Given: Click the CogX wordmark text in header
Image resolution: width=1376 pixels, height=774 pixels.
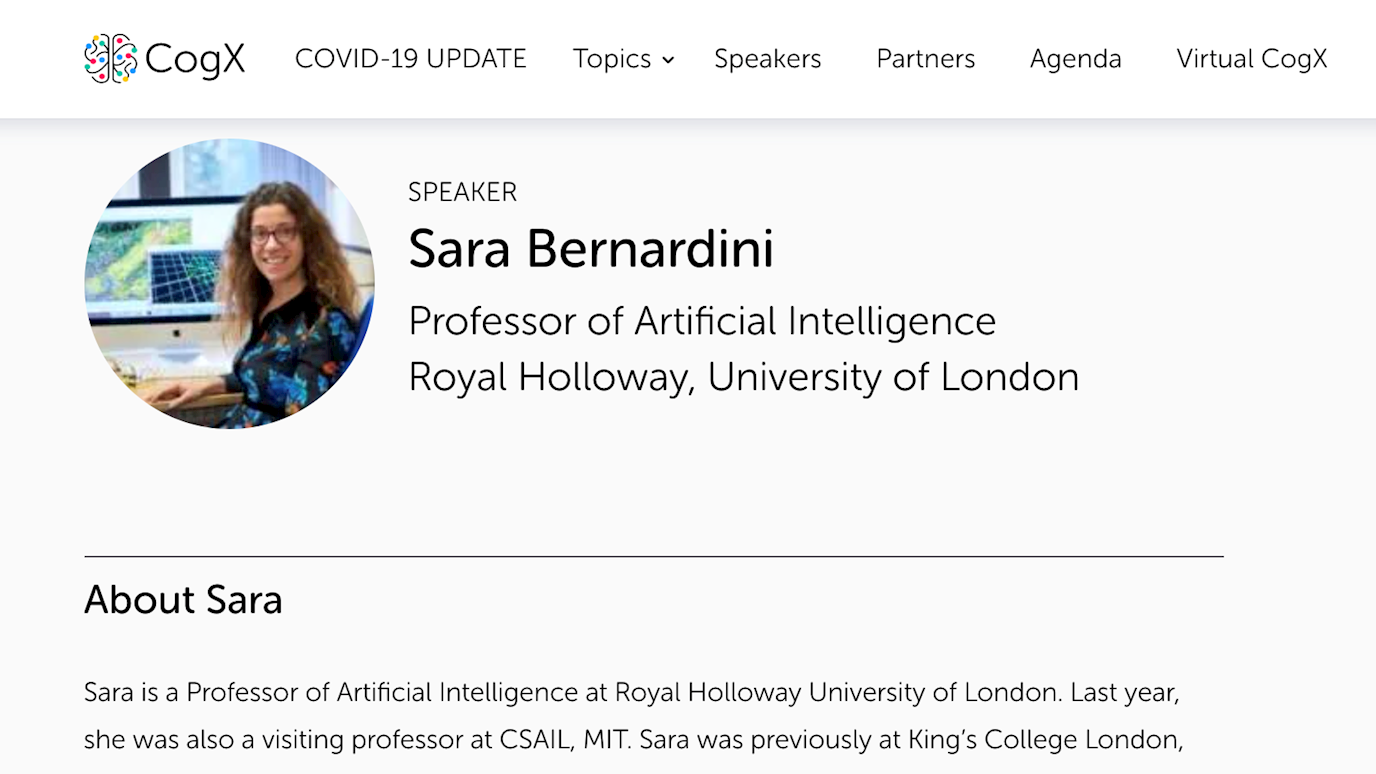Looking at the screenshot, I should (195, 59).
